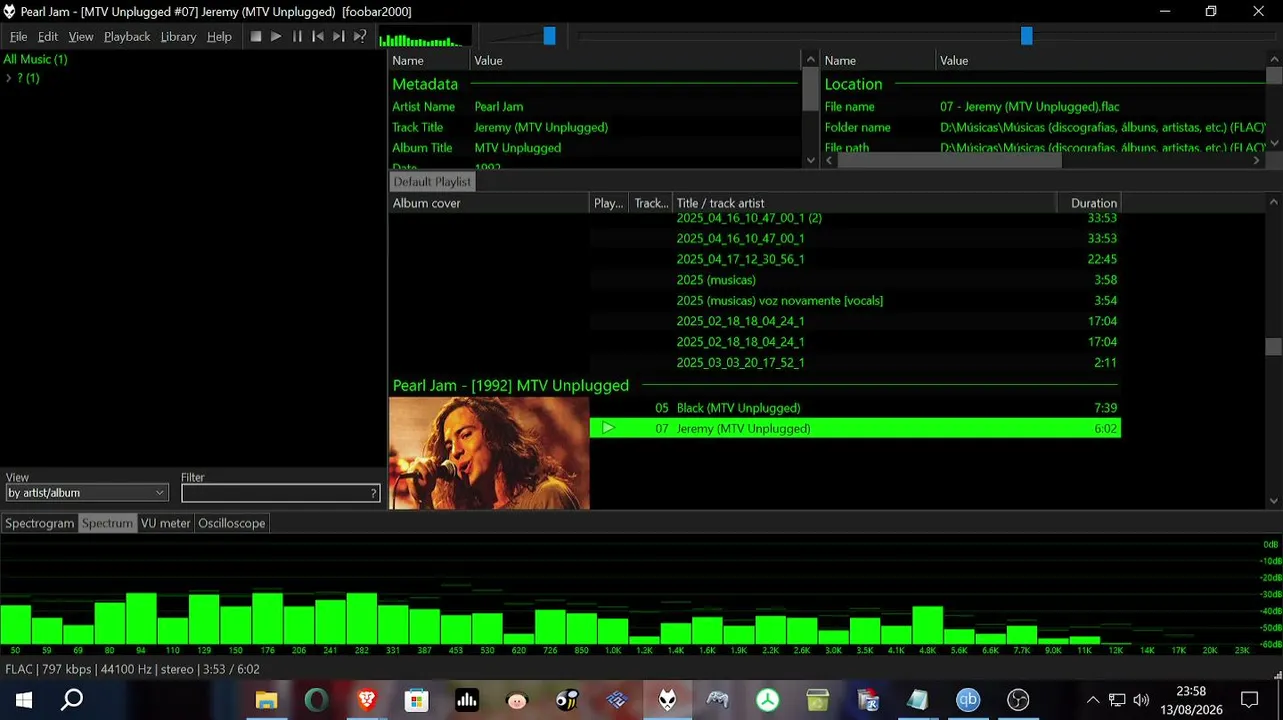Open the View menu
This screenshot has width=1283, height=720.
pos(81,37)
